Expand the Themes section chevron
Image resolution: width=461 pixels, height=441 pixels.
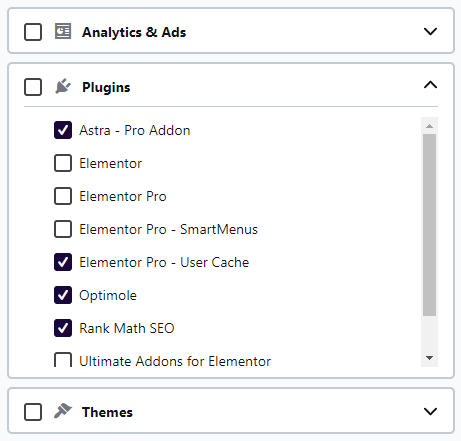[x=430, y=411]
